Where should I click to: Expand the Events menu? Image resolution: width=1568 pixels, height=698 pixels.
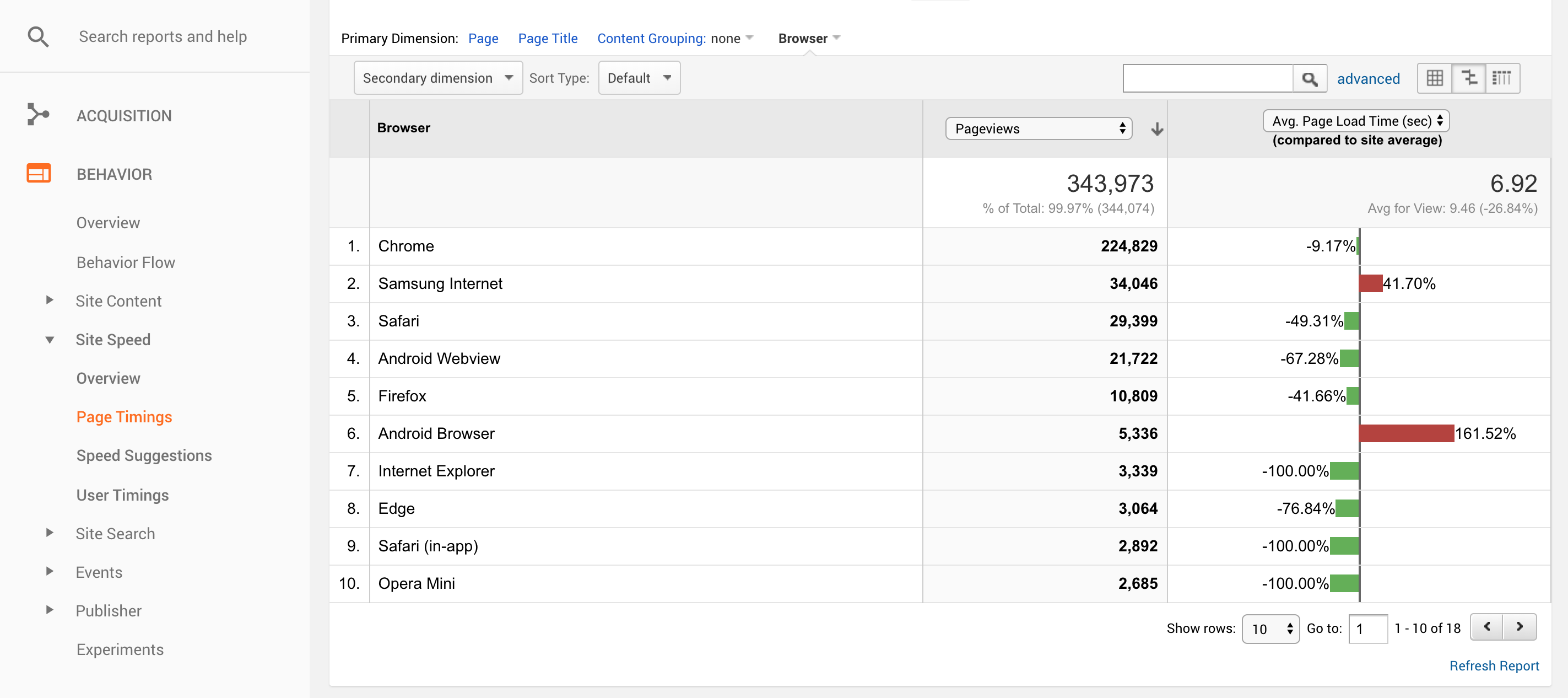pyautogui.click(x=50, y=571)
